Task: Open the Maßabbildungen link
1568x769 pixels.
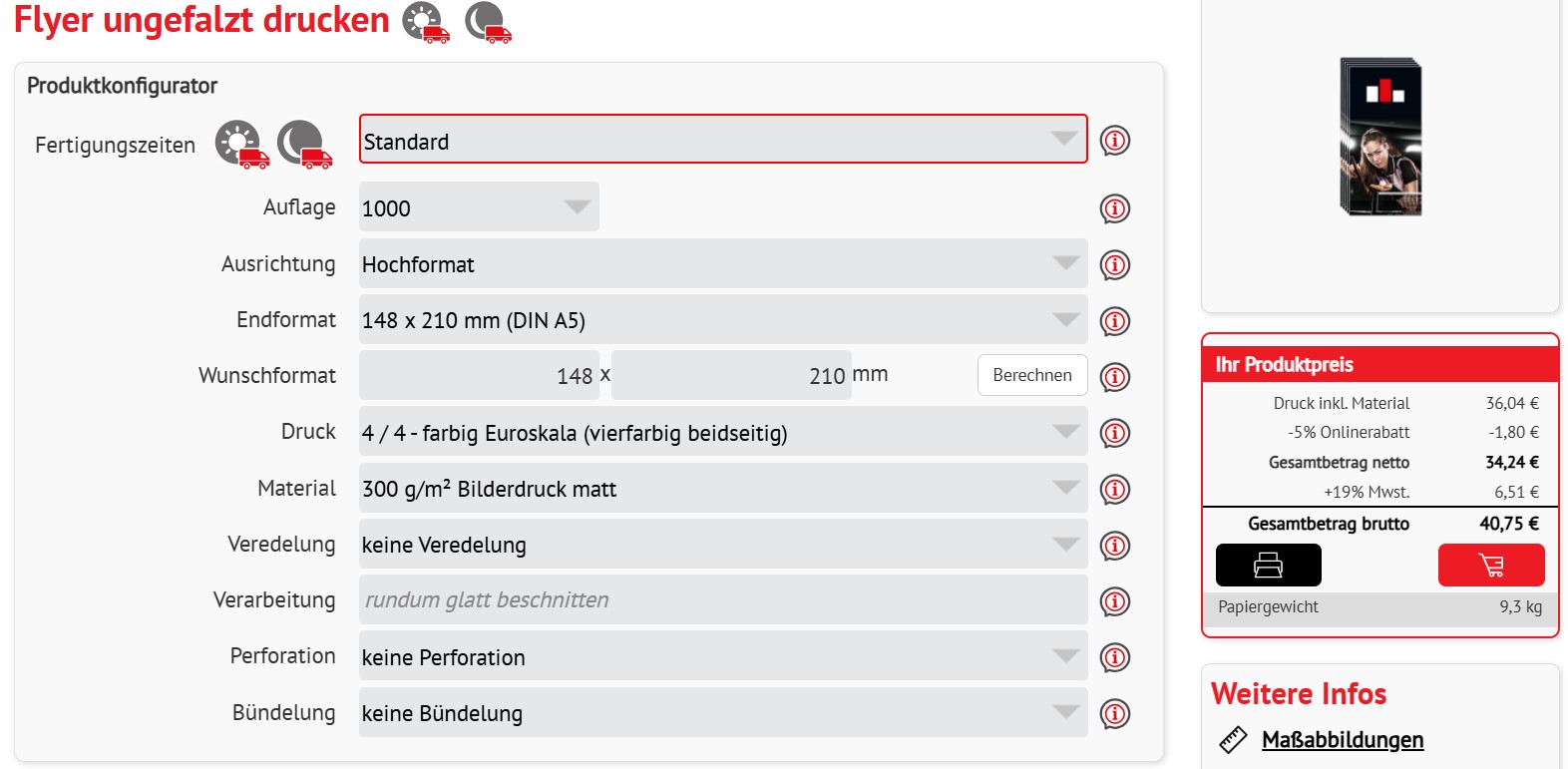Action: pyautogui.click(x=1342, y=740)
